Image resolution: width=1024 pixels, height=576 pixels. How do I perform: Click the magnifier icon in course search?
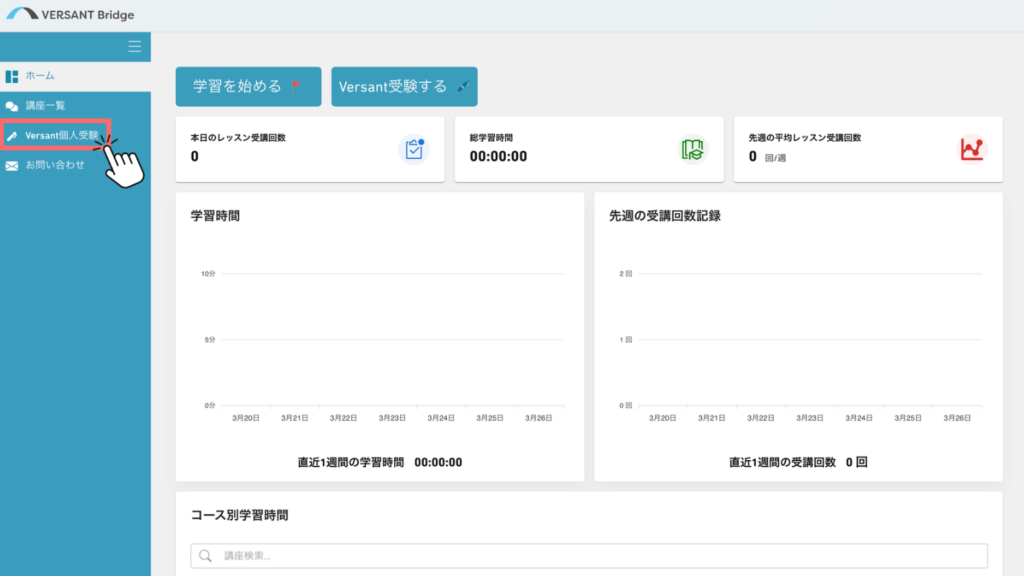coord(205,556)
